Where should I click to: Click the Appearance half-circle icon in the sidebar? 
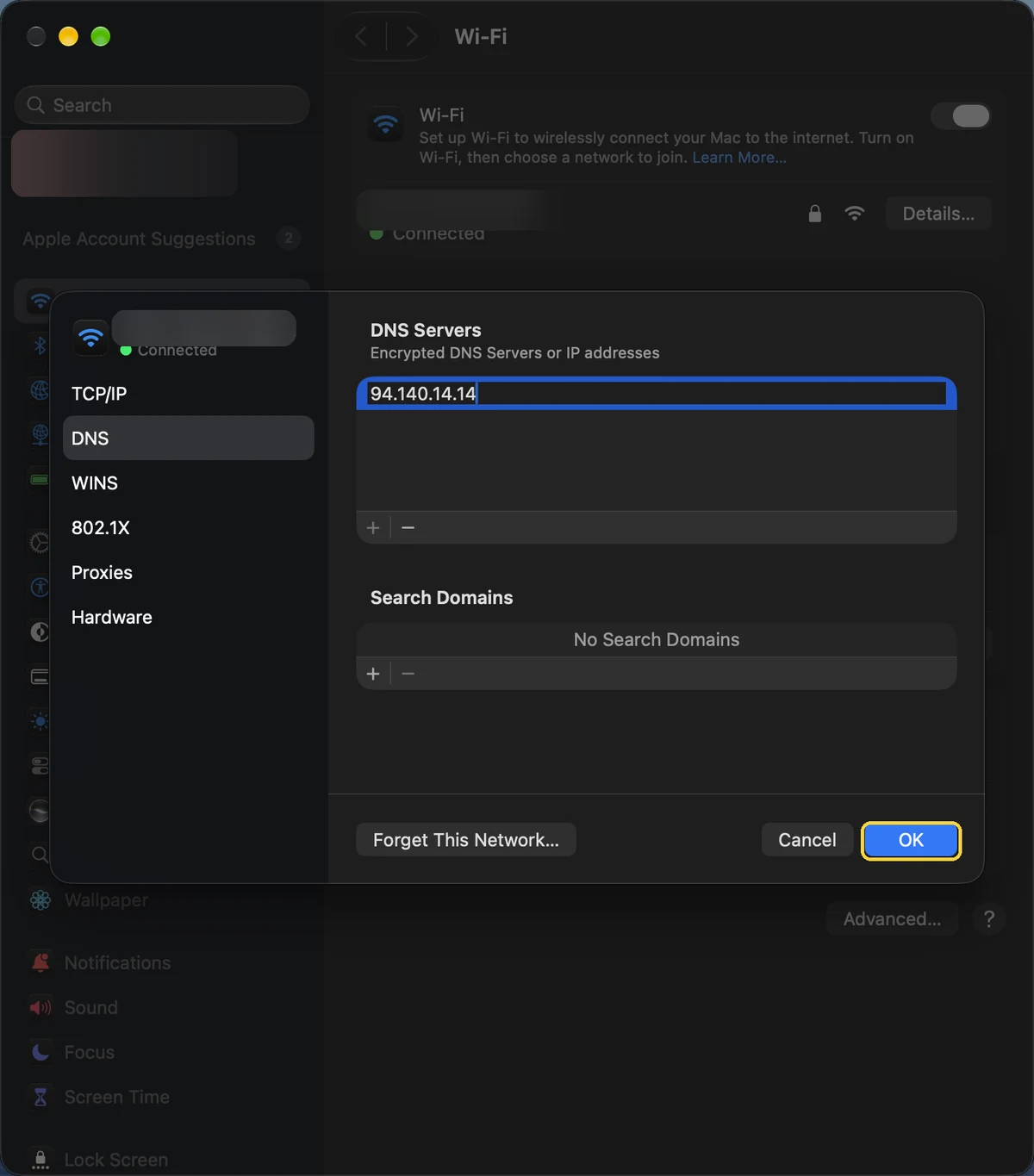(40, 632)
